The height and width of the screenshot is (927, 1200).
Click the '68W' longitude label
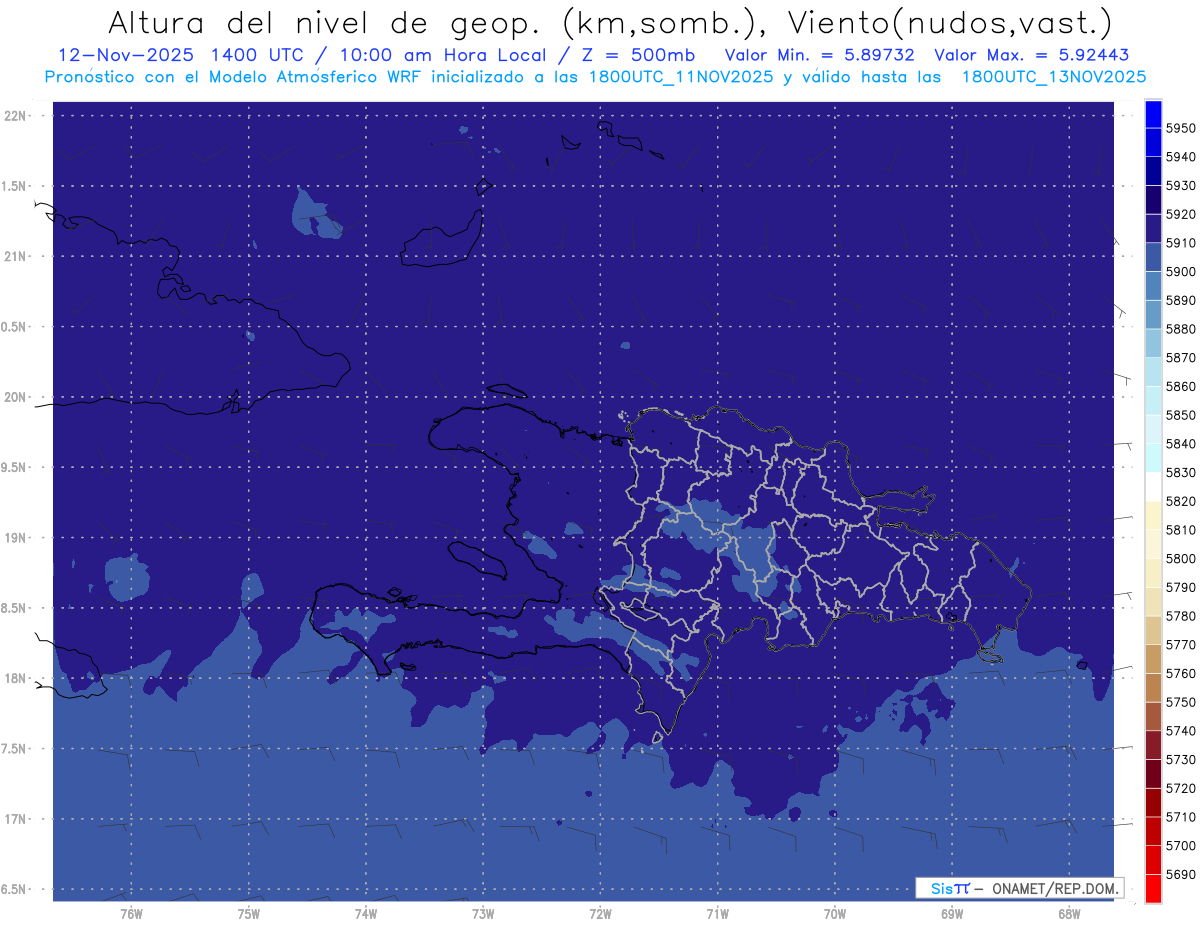[1068, 914]
